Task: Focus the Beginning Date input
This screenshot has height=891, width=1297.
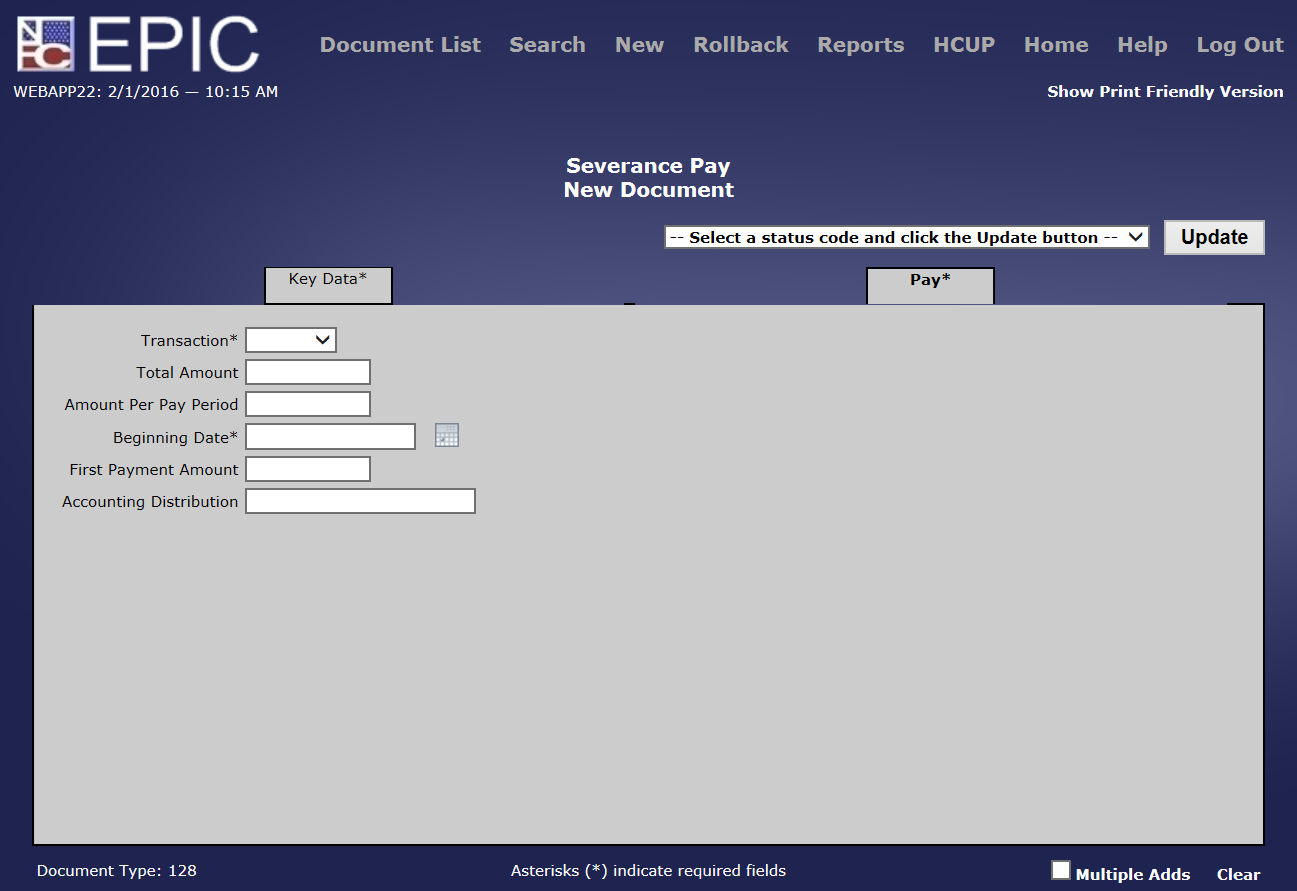Action: 330,436
